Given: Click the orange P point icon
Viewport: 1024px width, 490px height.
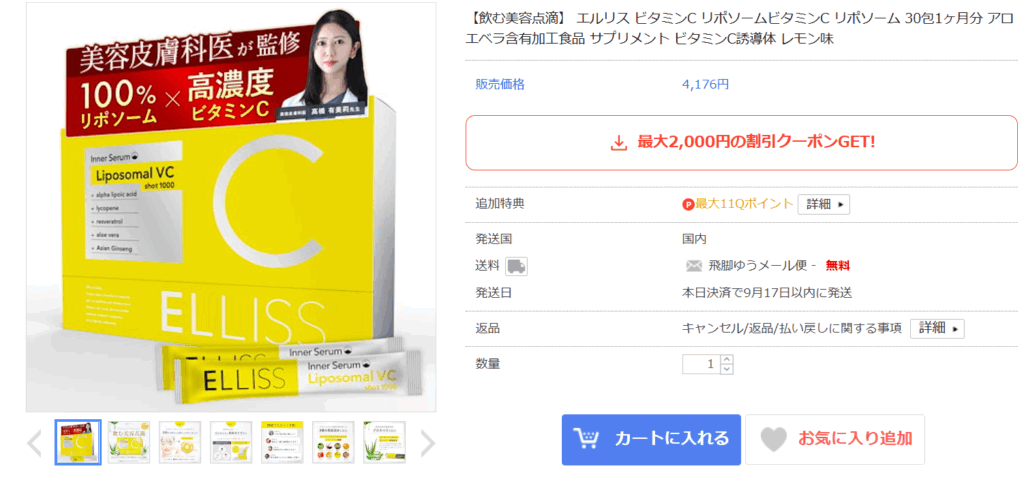Looking at the screenshot, I should pos(688,204).
